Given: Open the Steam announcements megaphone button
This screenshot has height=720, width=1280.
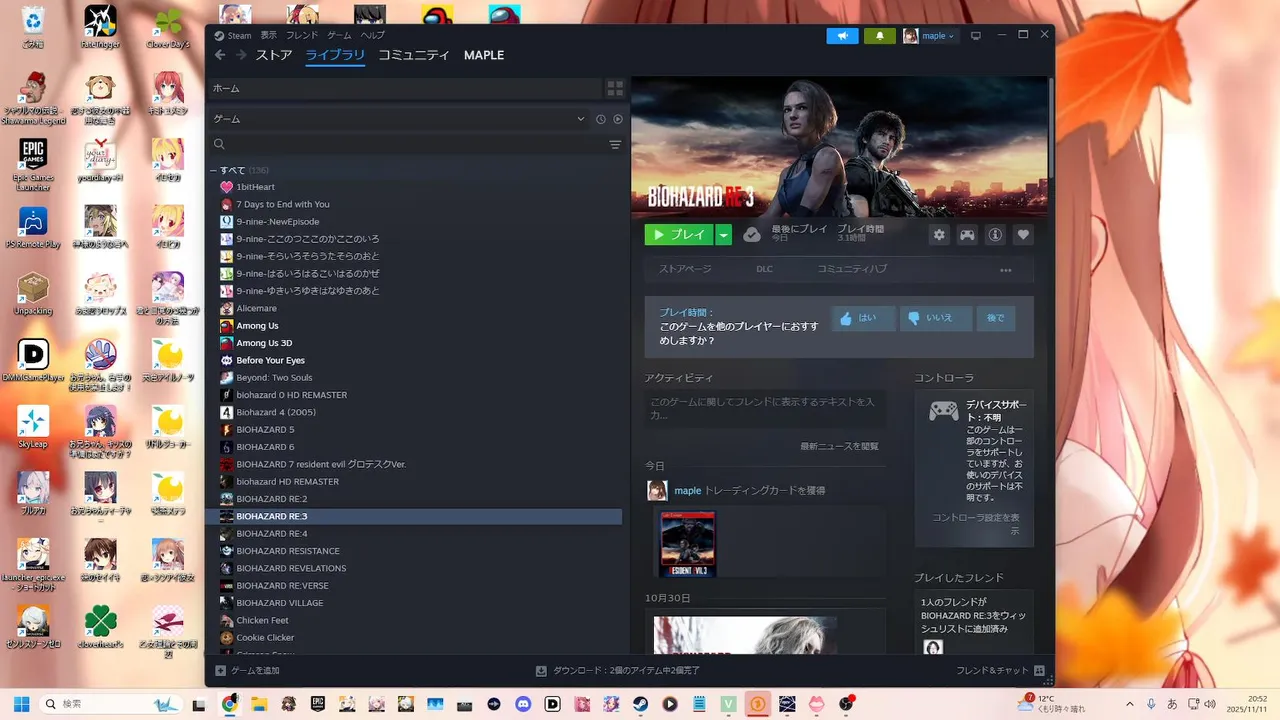Looking at the screenshot, I should coord(842,36).
